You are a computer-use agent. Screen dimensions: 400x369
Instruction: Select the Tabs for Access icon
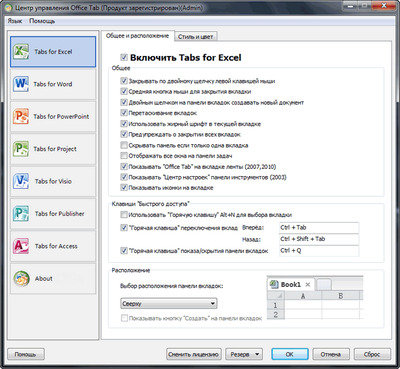tap(21, 246)
